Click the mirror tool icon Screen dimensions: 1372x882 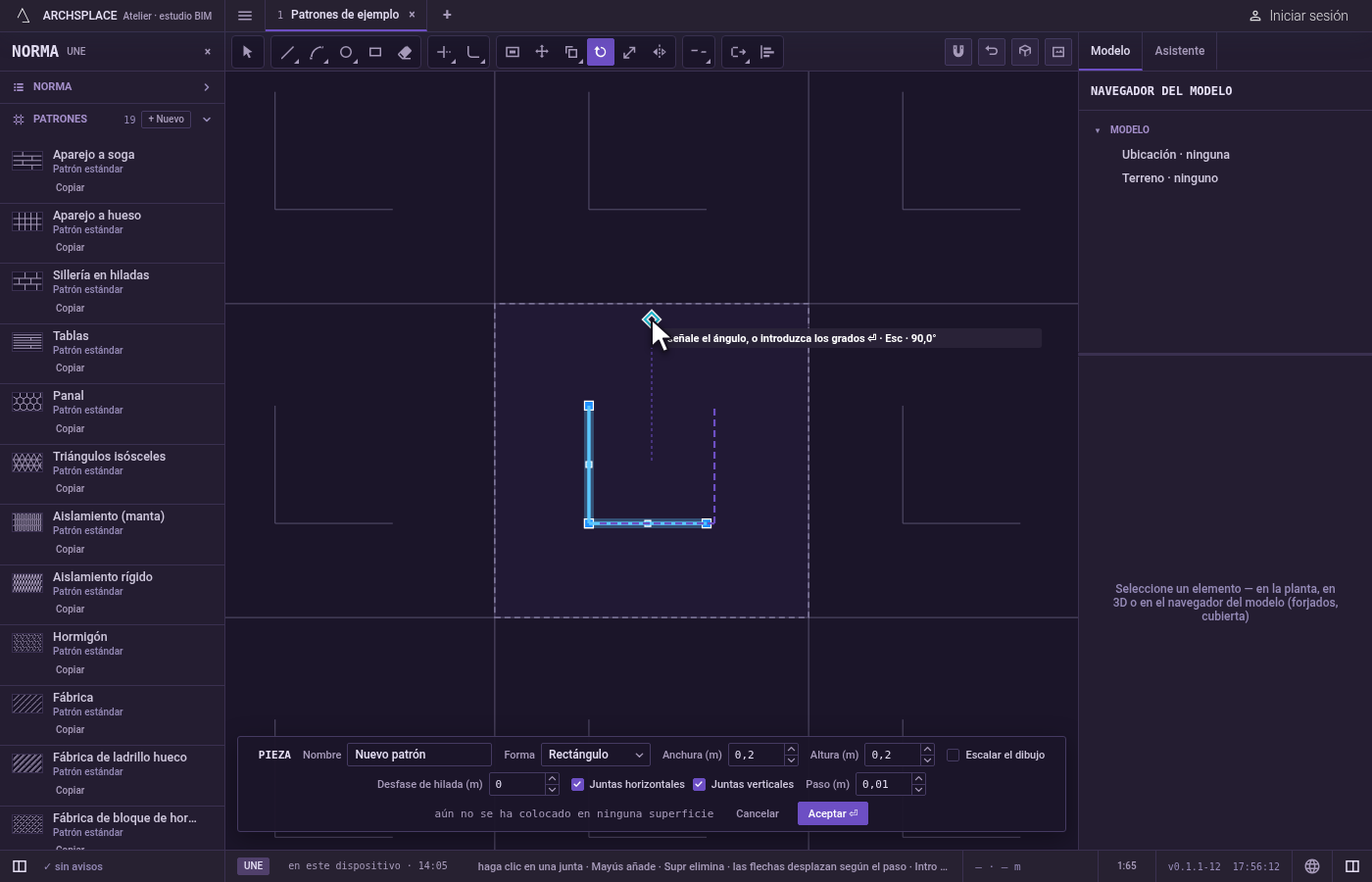tap(660, 52)
